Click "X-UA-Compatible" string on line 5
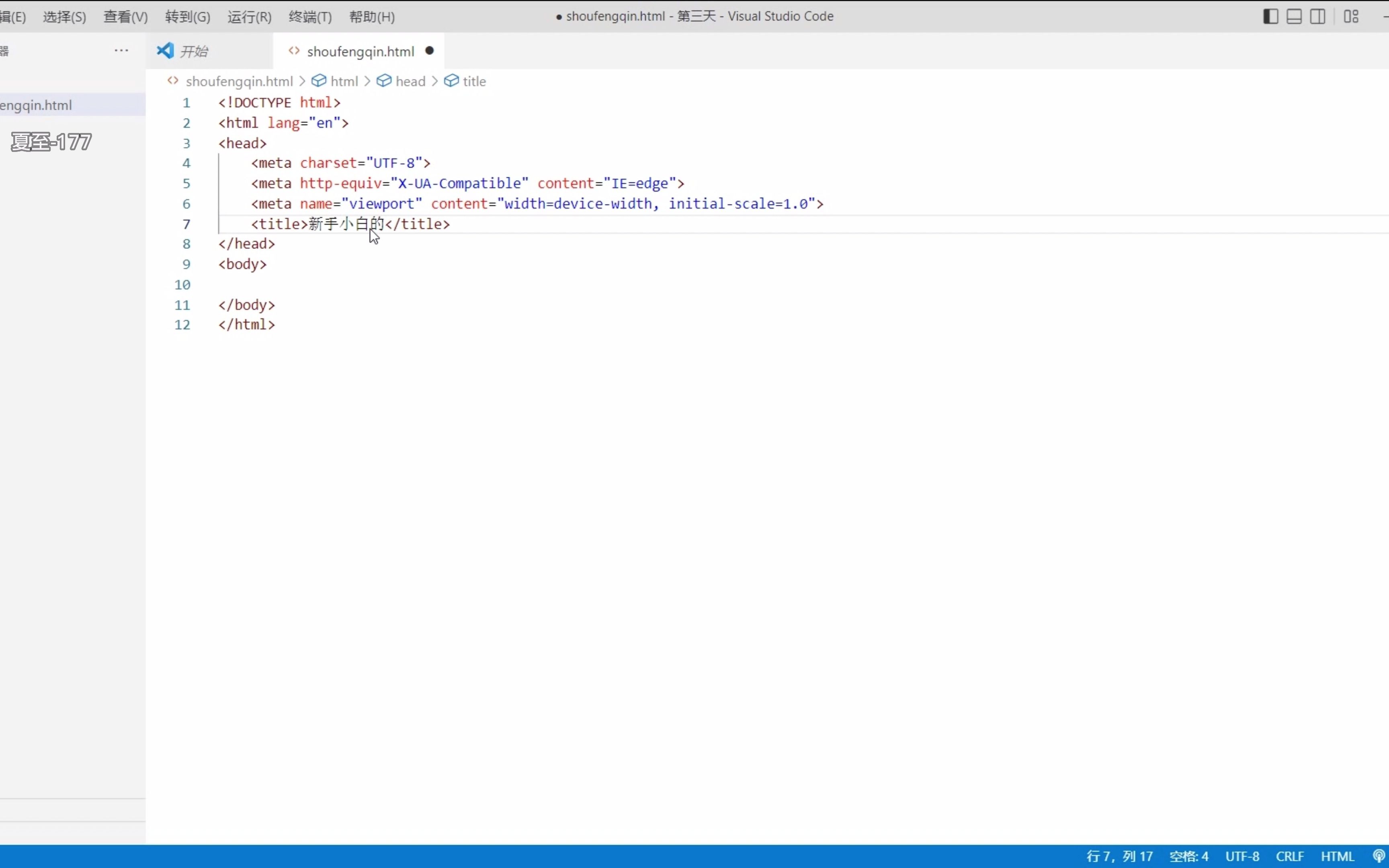Viewport: 1389px width, 868px height. coord(459,184)
